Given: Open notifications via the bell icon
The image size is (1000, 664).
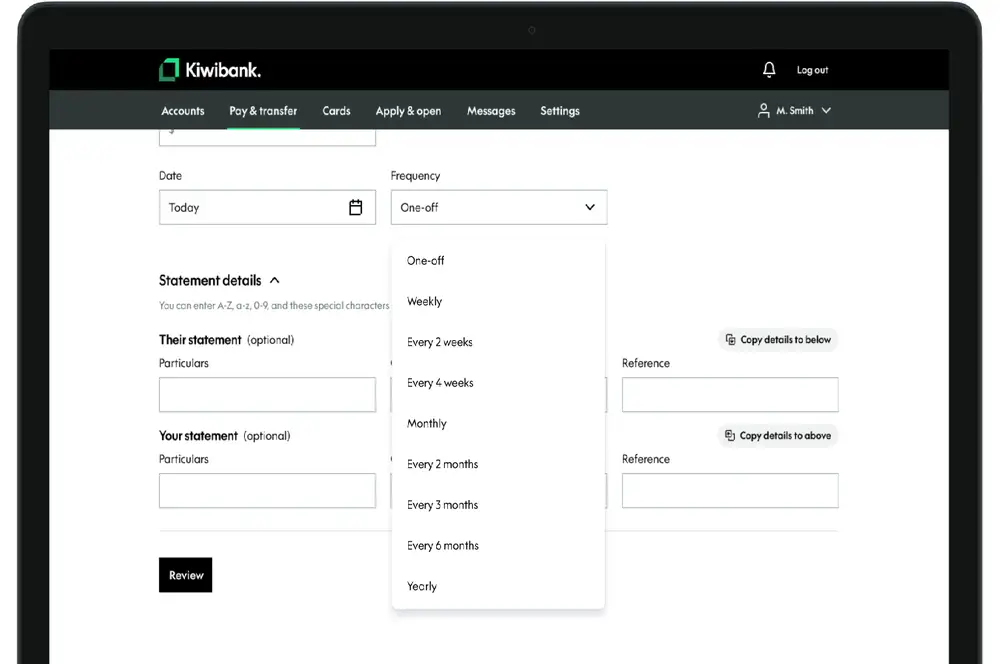Looking at the screenshot, I should pos(769,70).
